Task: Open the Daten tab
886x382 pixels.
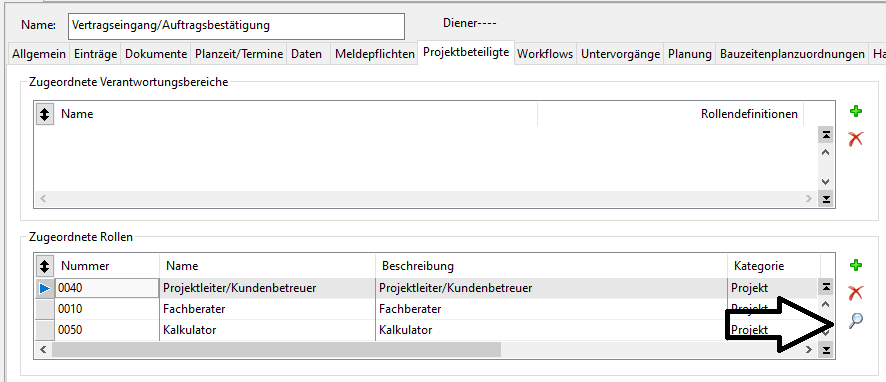Action: (307, 54)
